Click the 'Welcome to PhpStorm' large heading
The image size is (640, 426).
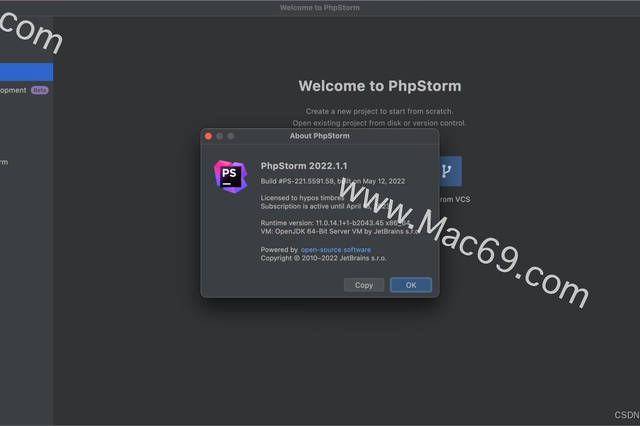pos(380,86)
